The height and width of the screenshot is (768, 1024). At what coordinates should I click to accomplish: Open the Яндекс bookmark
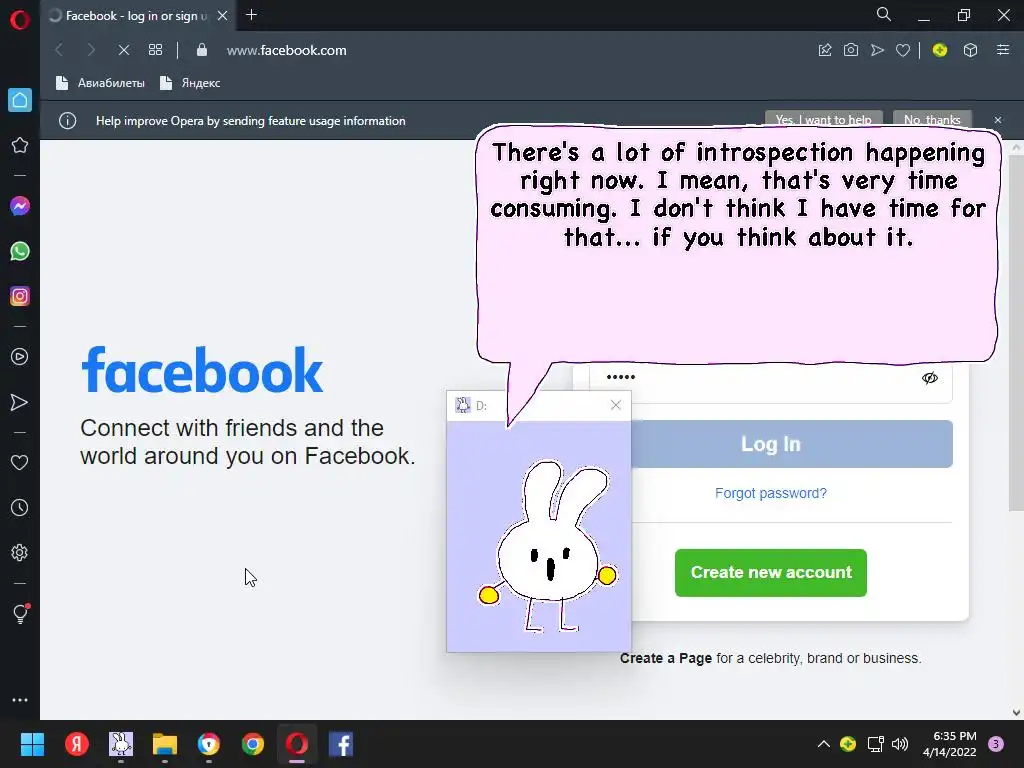[x=190, y=83]
